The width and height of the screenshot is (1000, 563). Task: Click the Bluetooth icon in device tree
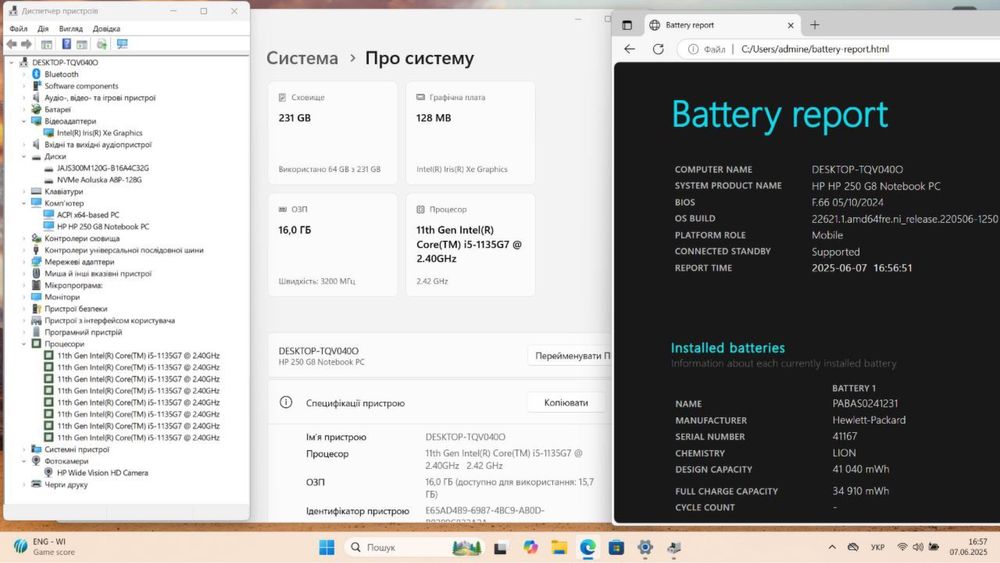(x=36, y=74)
